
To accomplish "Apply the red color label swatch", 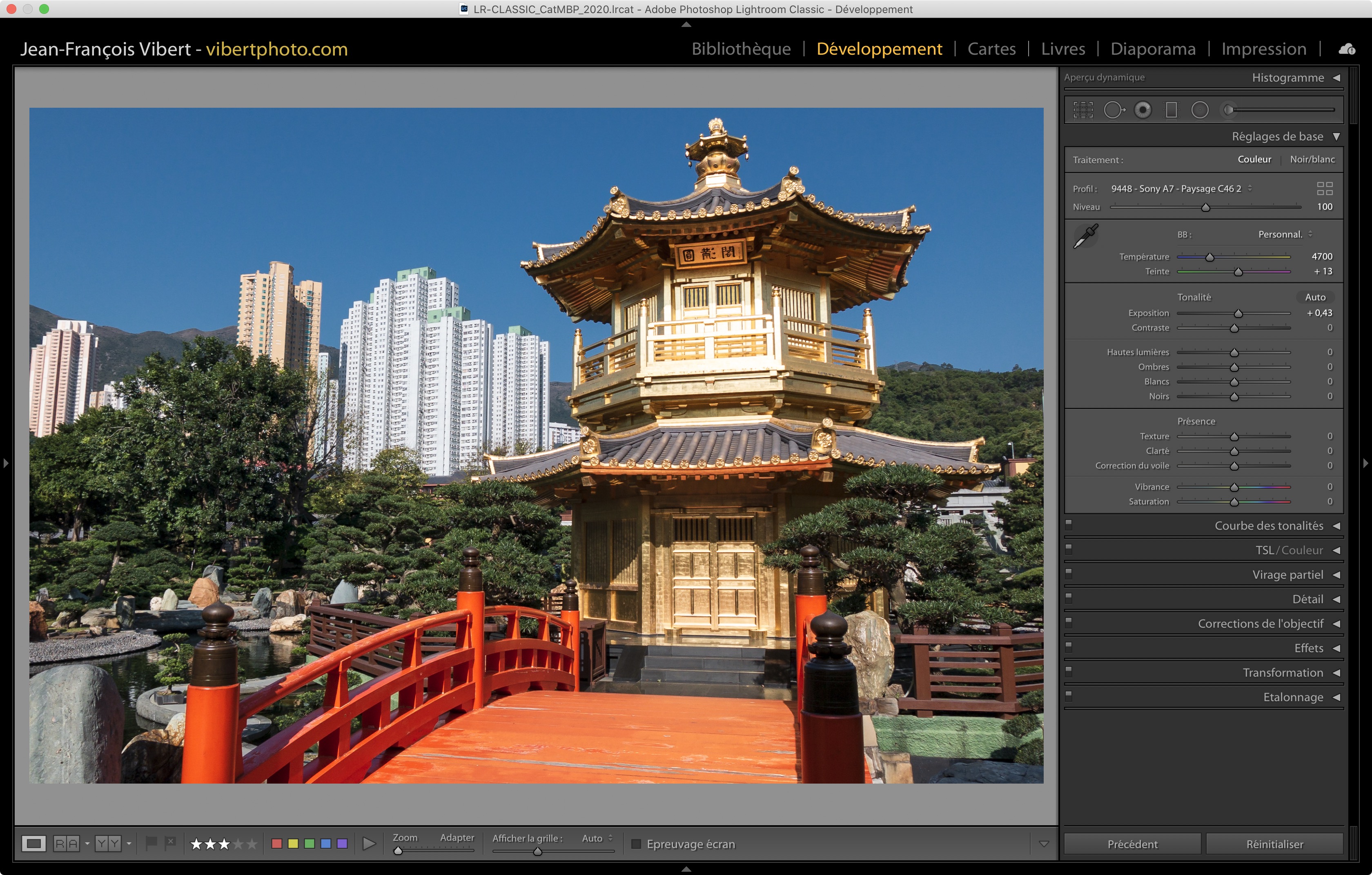I will pyautogui.click(x=277, y=844).
